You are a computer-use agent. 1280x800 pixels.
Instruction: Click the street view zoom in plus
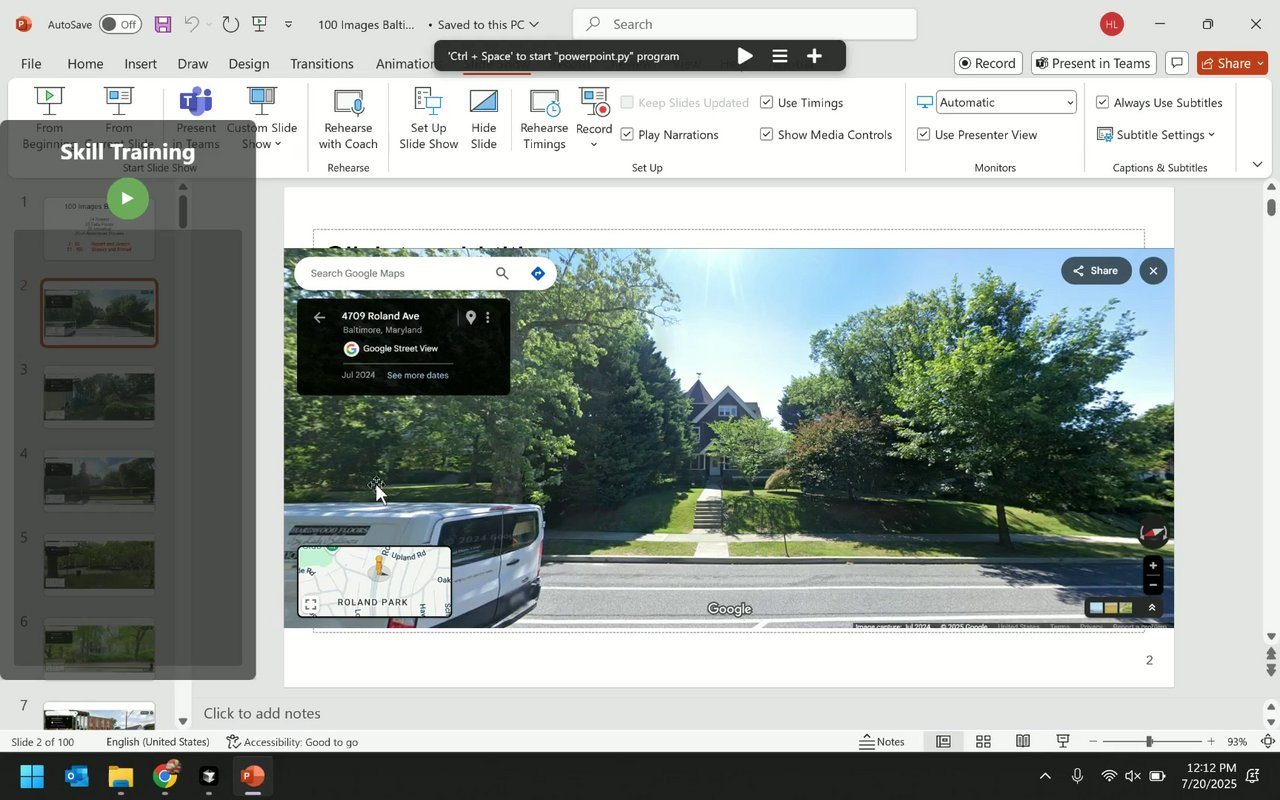pos(1153,565)
